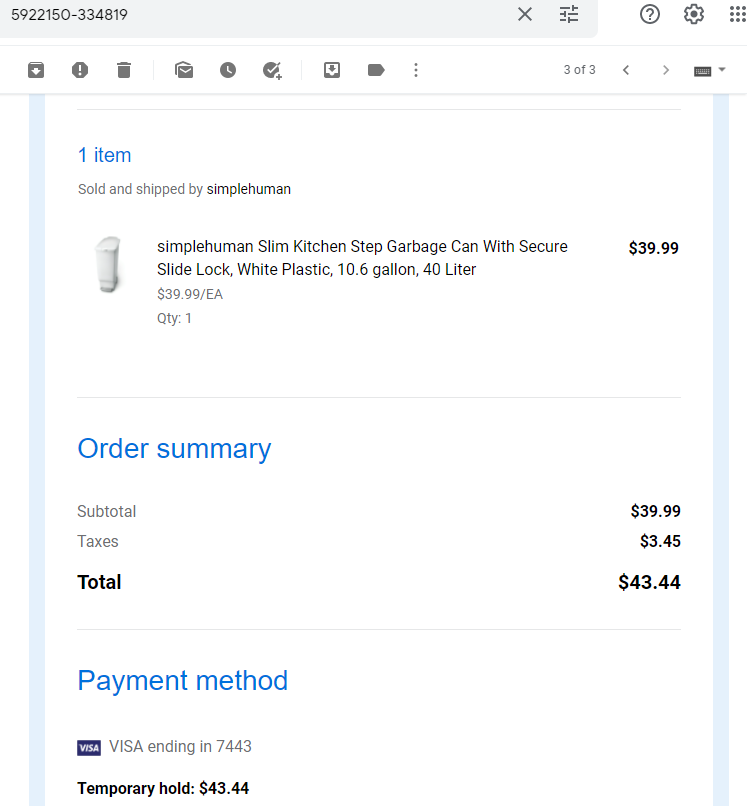Image resolution: width=747 pixels, height=806 pixels.
Task: Add email to Tasks
Action: click(x=272, y=70)
